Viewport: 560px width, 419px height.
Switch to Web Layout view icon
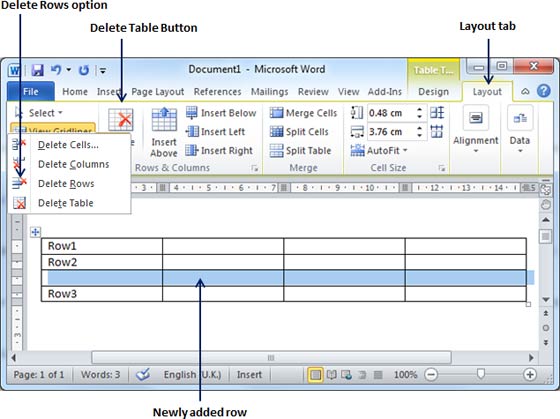(346, 375)
